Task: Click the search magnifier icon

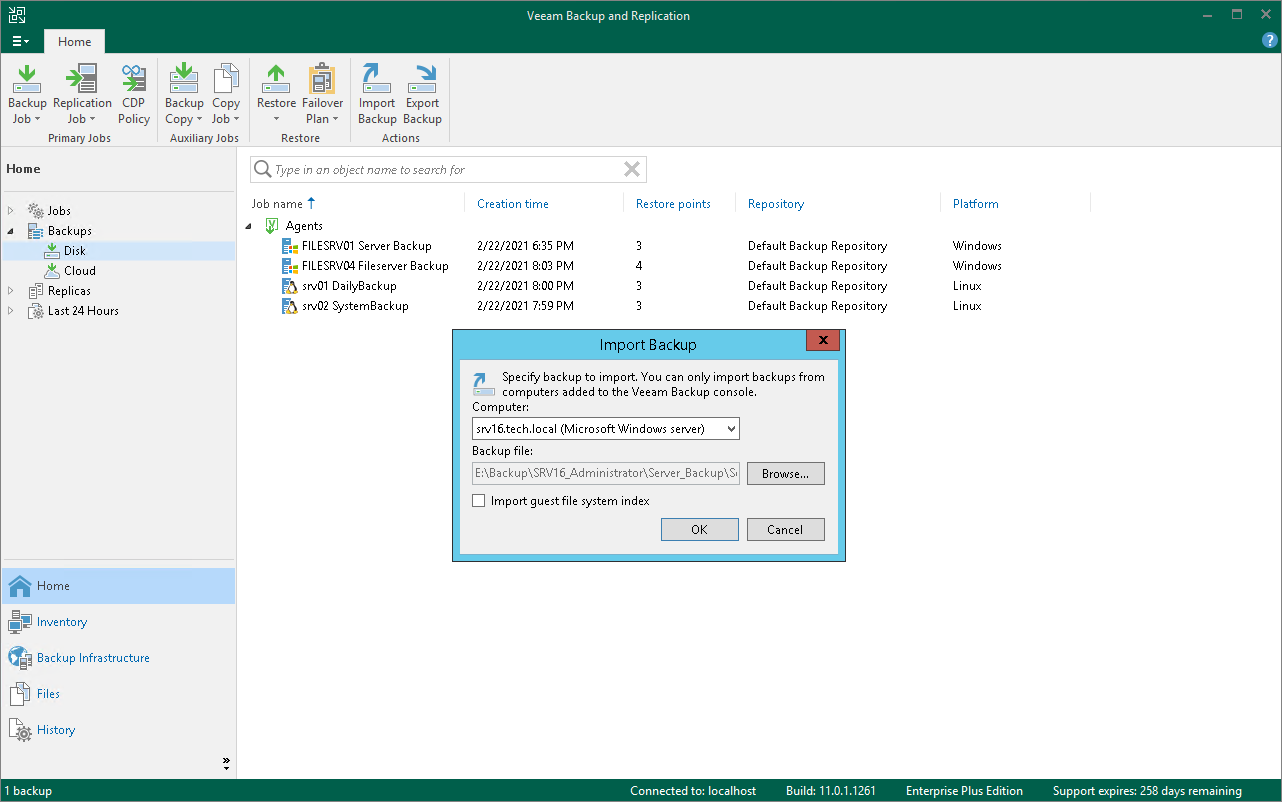Action: pyautogui.click(x=263, y=170)
